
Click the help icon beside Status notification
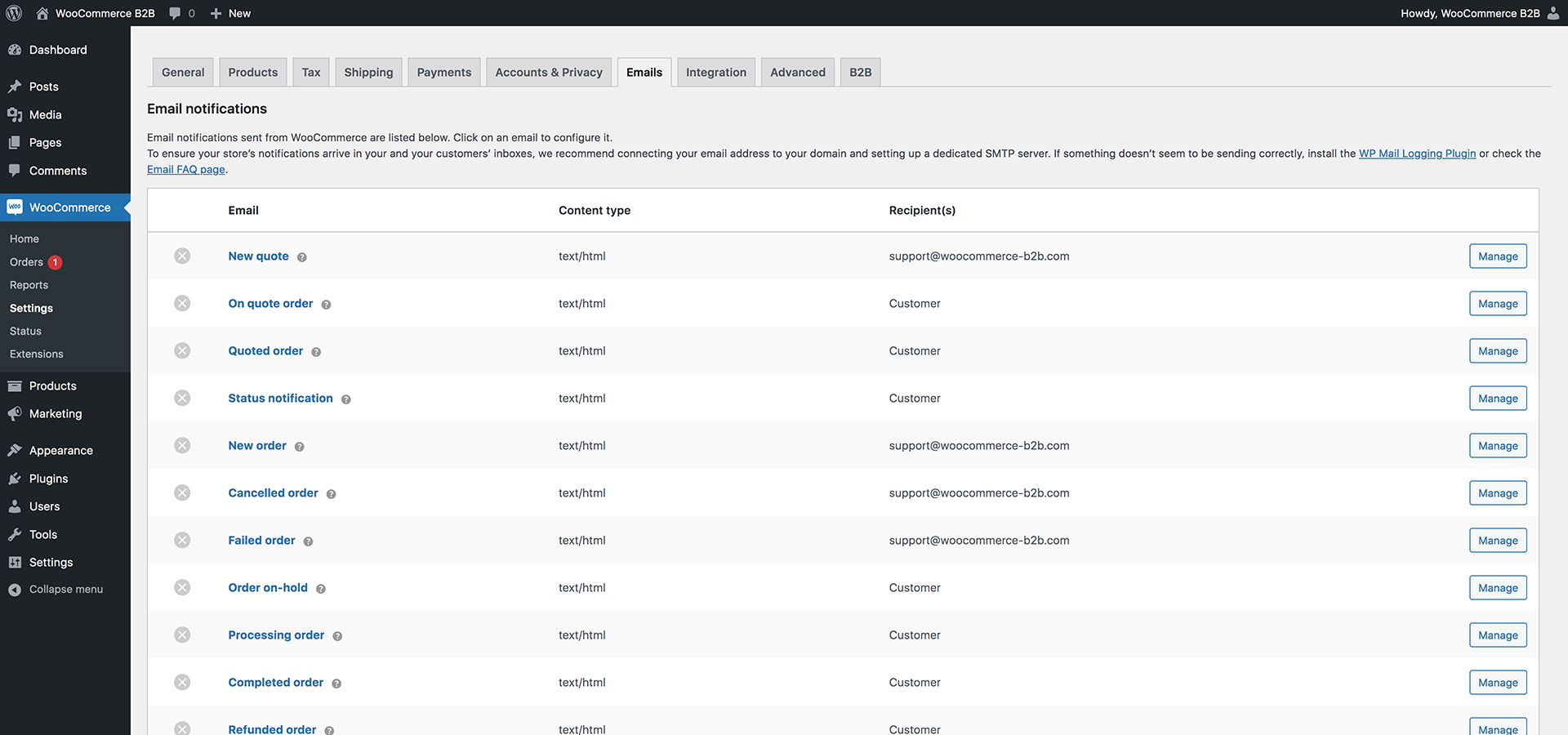point(346,399)
